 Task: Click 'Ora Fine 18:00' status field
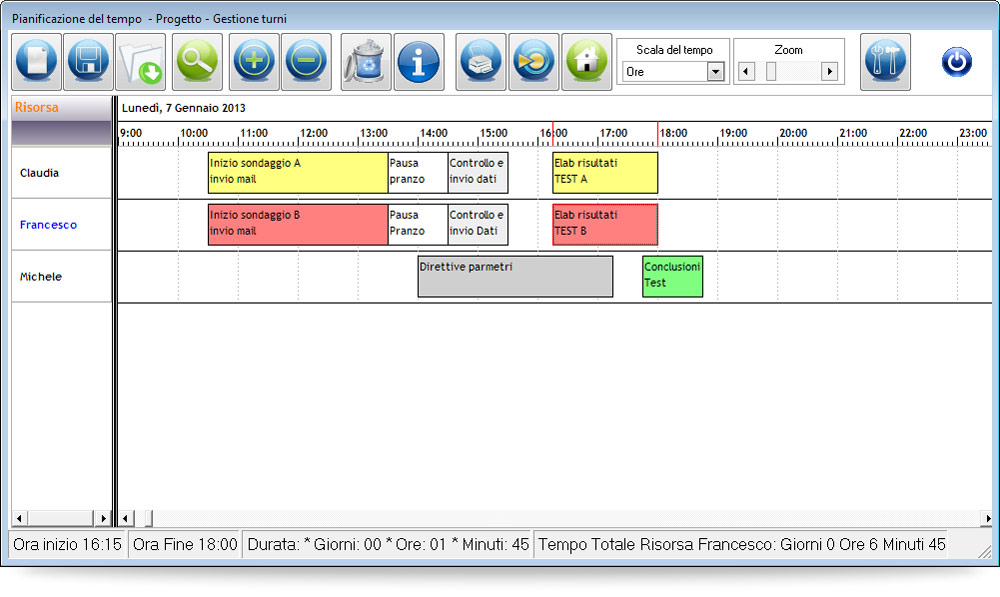tap(185, 544)
